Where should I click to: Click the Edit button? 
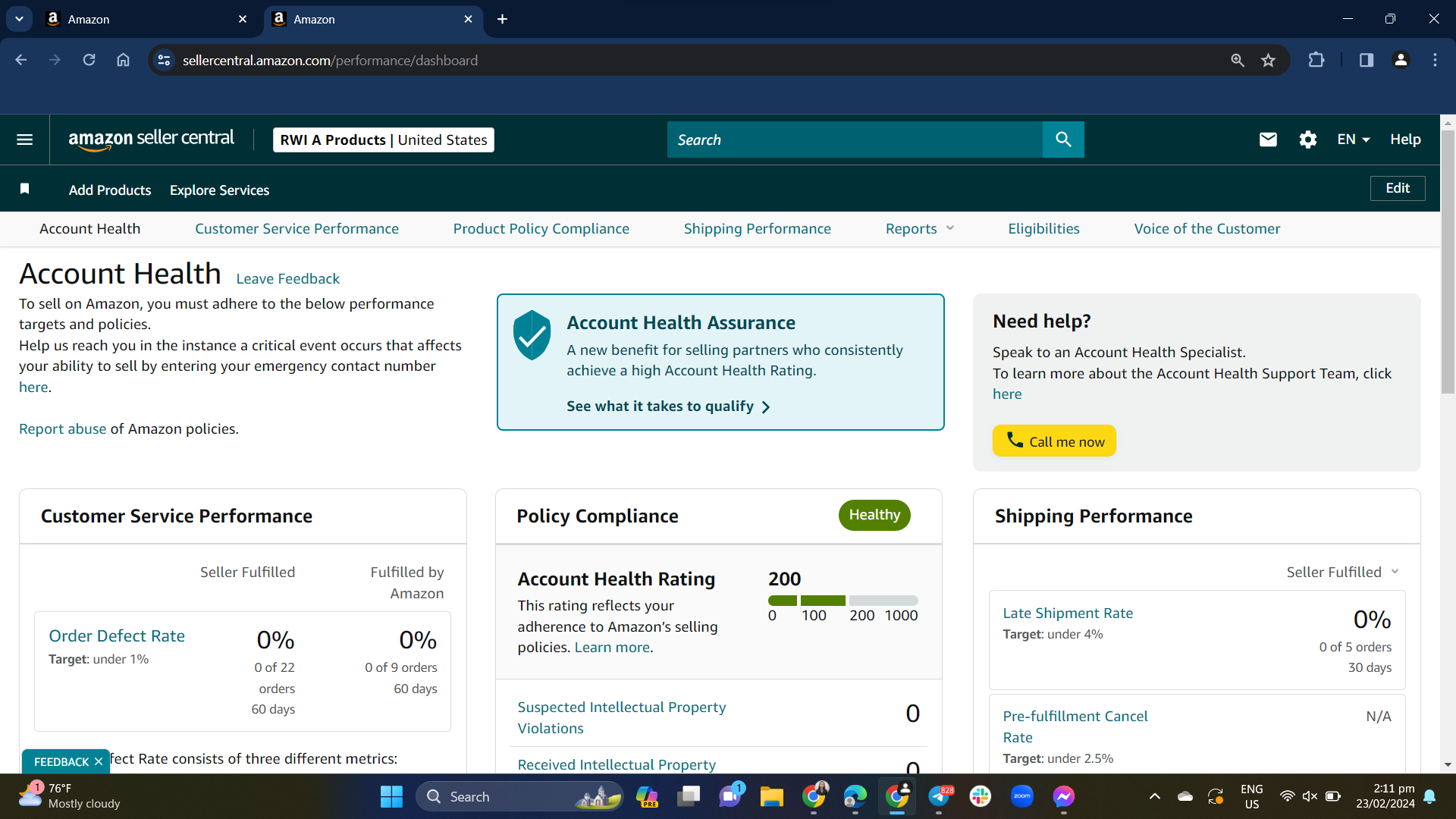pos(1398,188)
